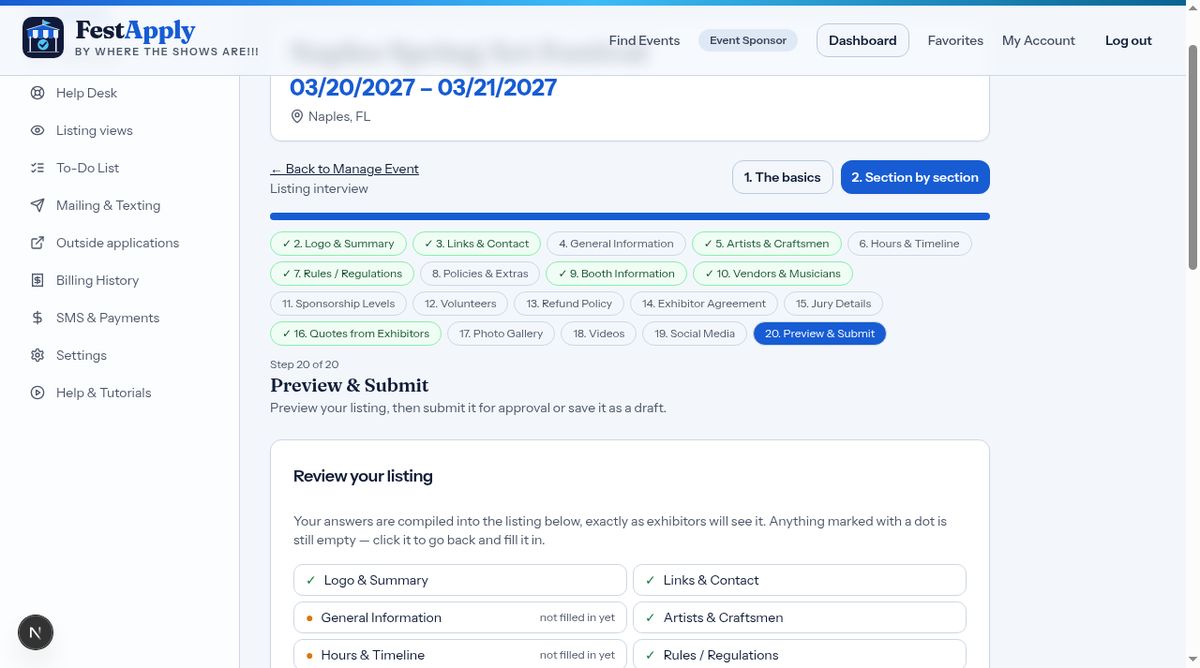Open step 3 Links & Contact
The height and width of the screenshot is (668, 1200).
click(476, 244)
